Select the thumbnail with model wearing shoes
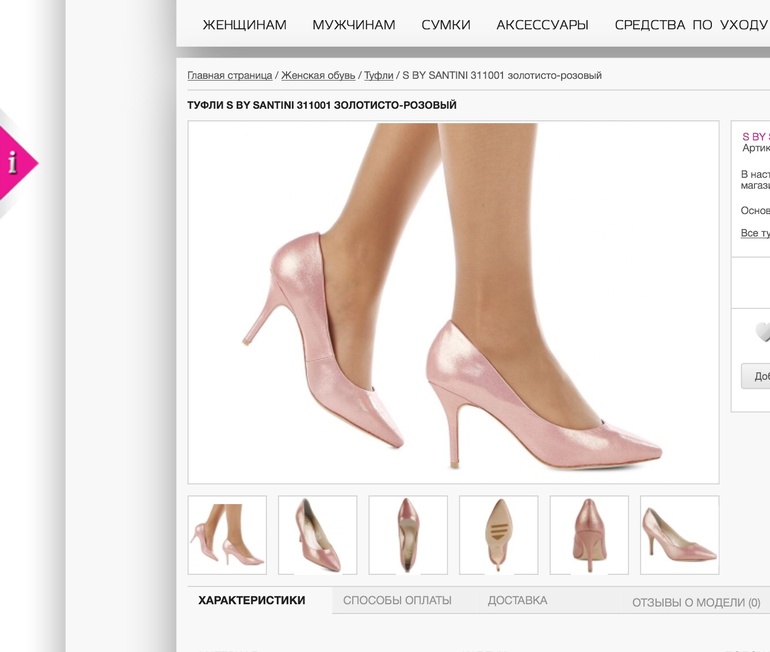The width and height of the screenshot is (770, 652). [x=227, y=535]
